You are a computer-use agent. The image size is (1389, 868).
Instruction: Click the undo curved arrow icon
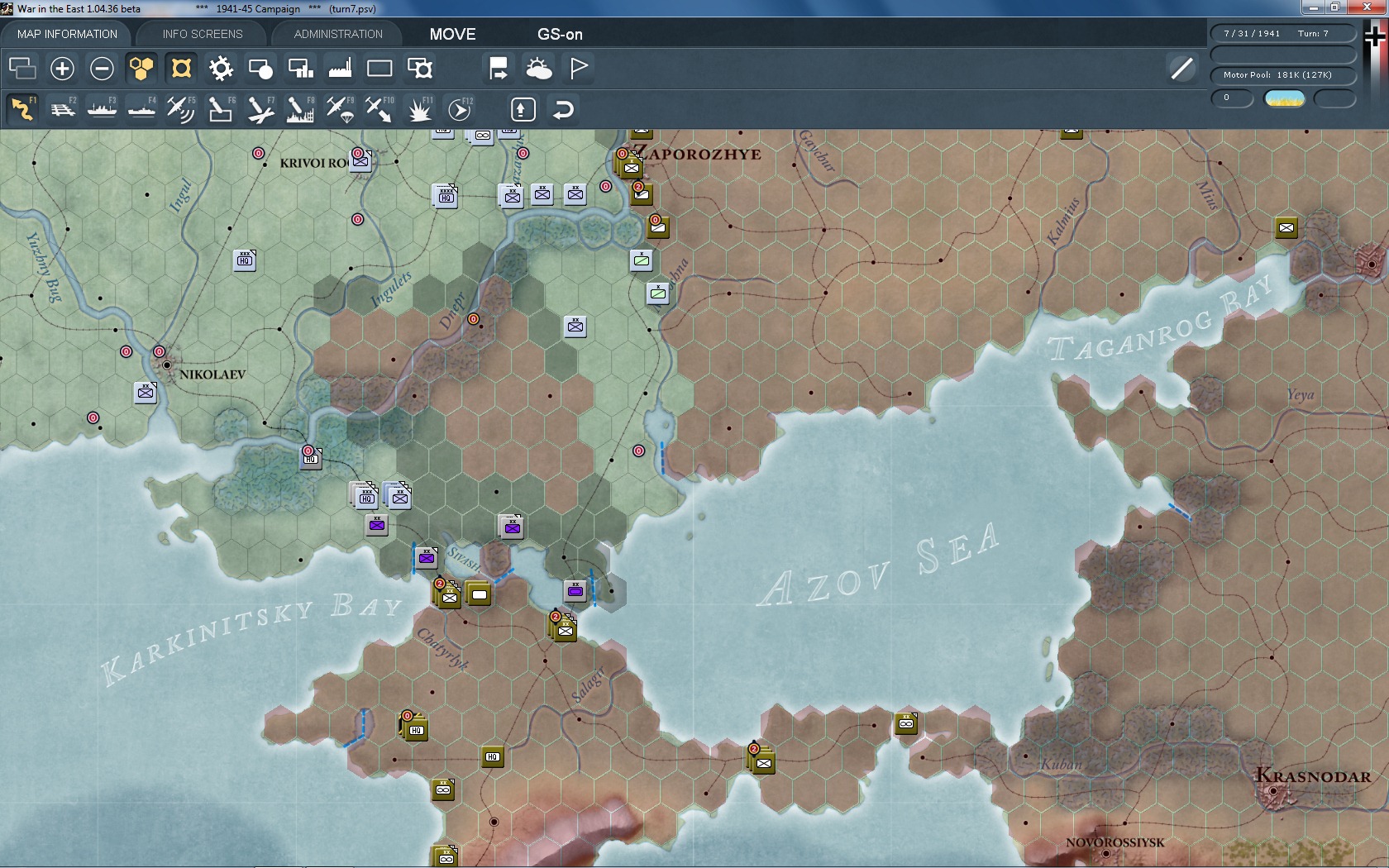(x=563, y=109)
